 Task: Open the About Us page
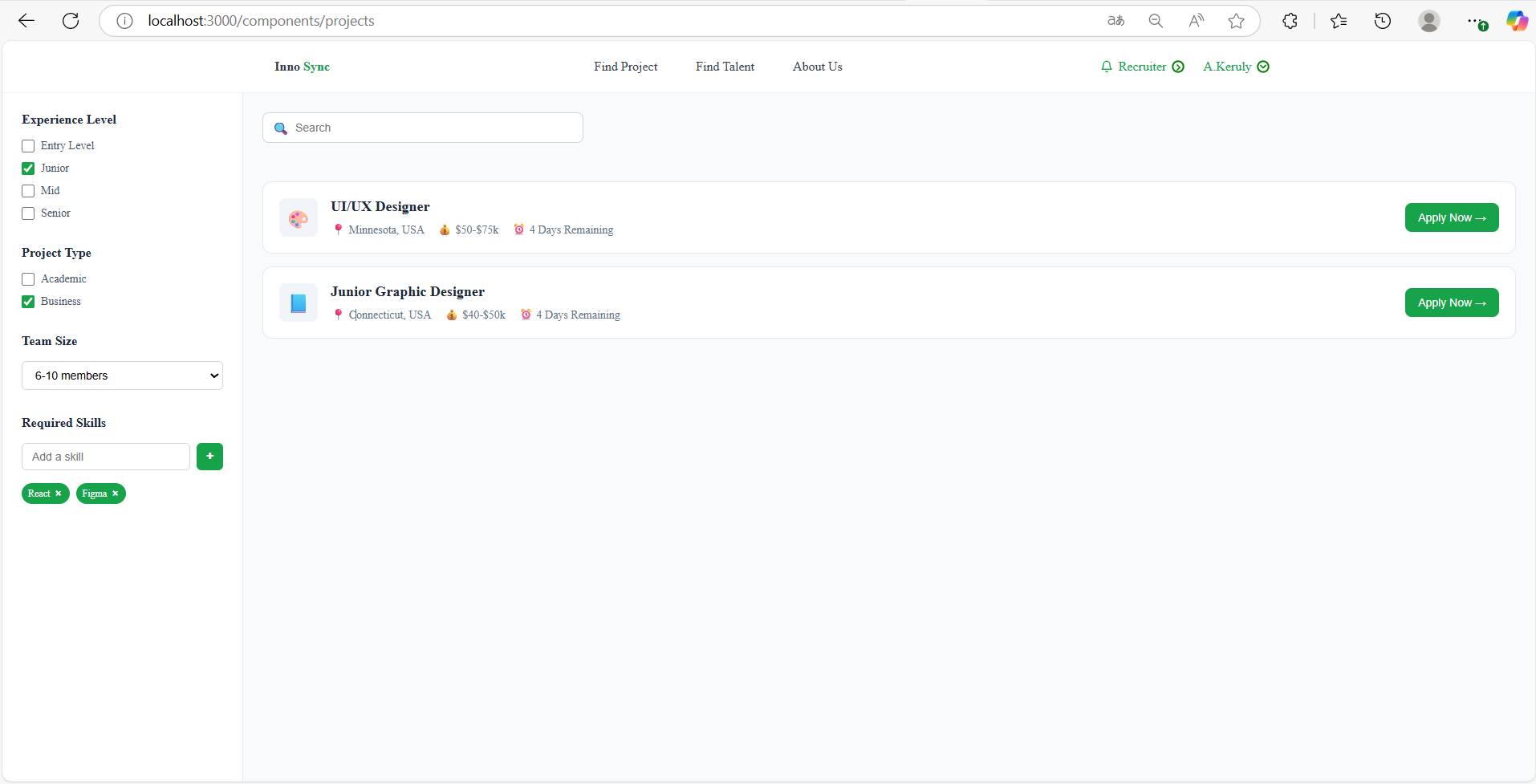coord(817,67)
